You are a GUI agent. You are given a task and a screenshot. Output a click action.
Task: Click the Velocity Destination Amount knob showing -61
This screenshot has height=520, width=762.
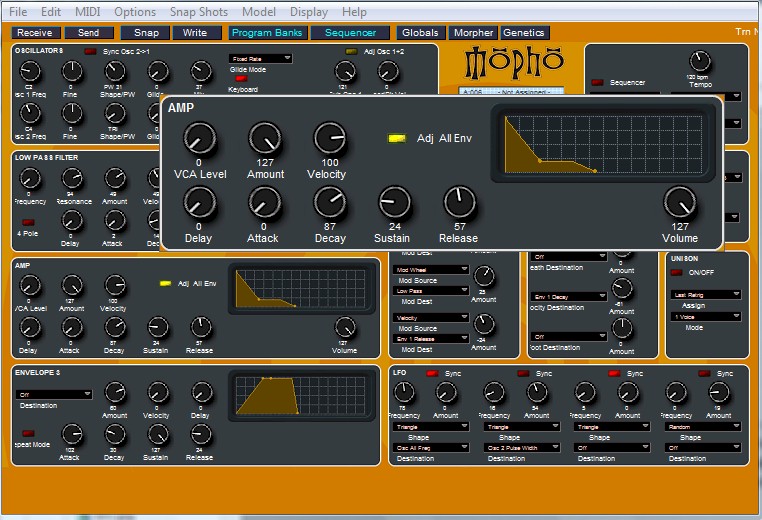622,289
